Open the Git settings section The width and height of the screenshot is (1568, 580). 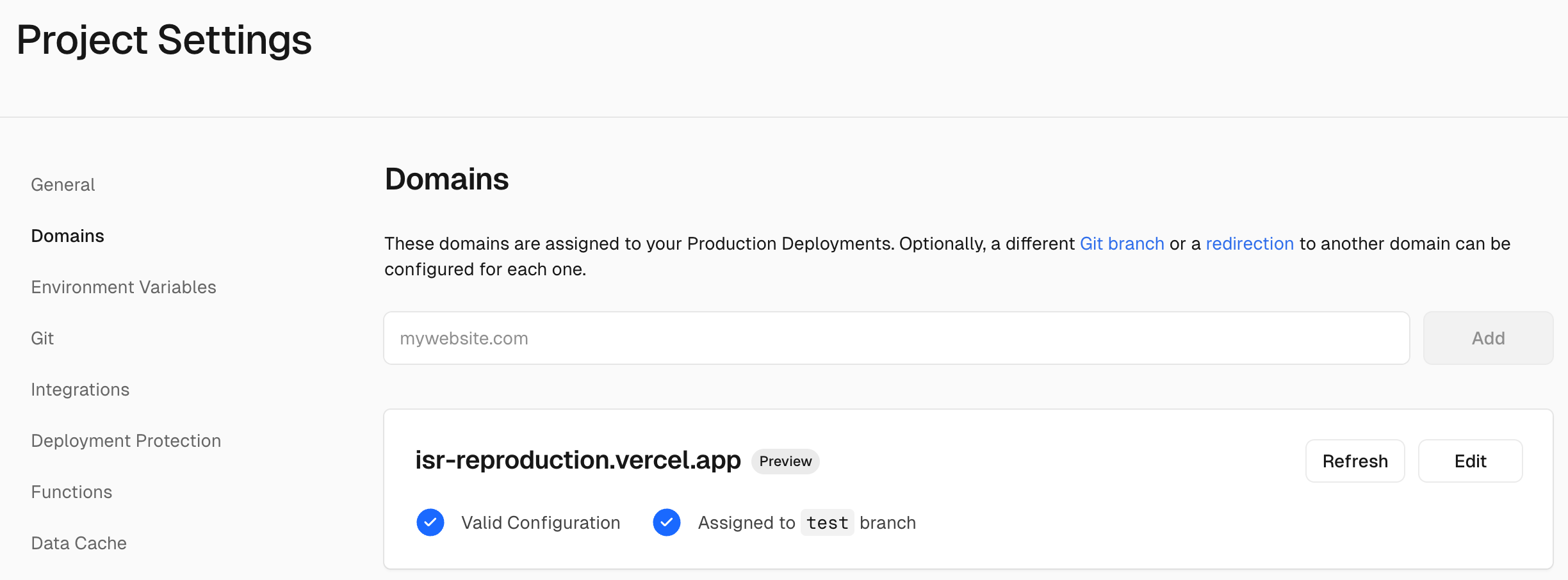[42, 338]
